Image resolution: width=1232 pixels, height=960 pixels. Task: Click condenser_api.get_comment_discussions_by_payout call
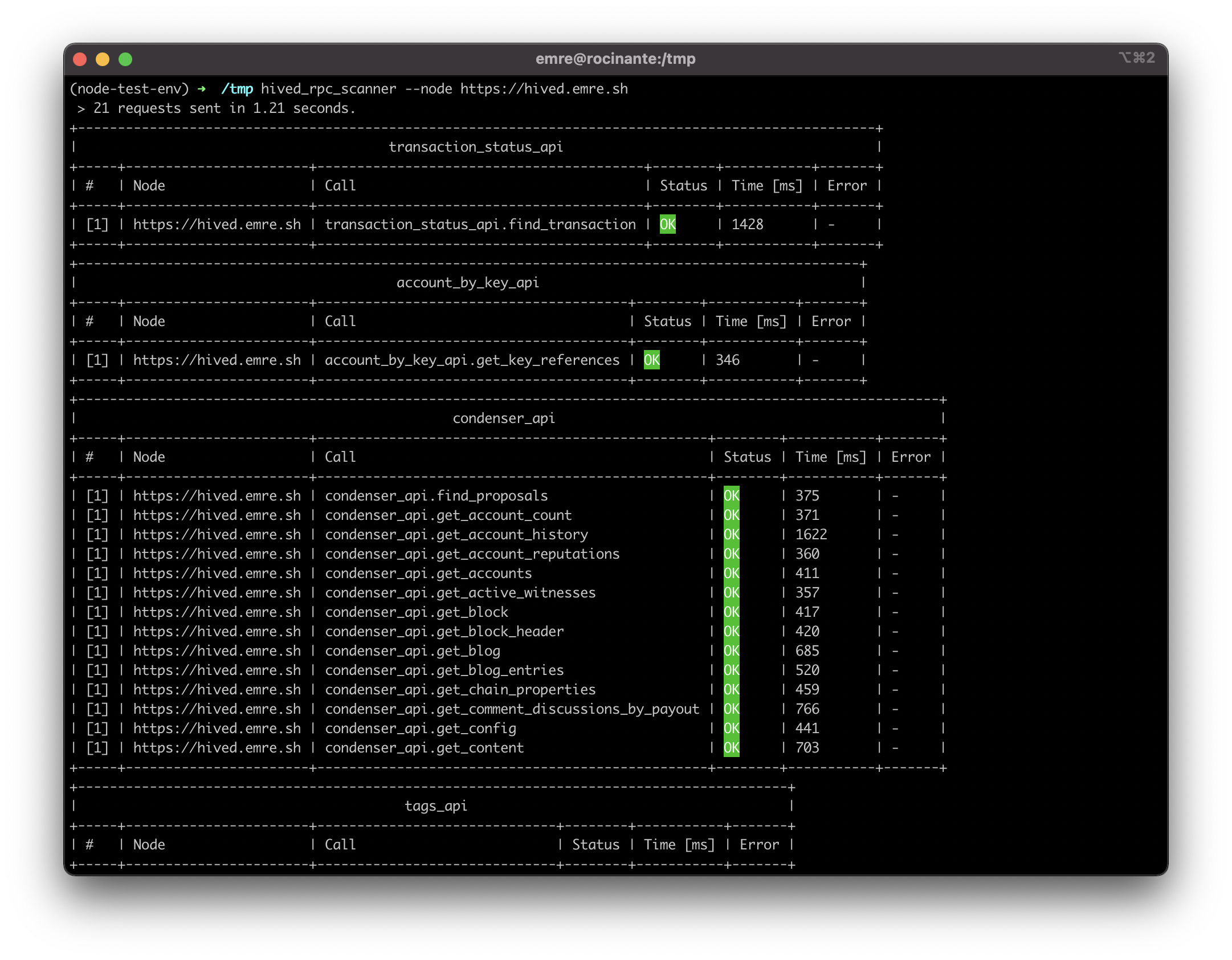click(x=512, y=709)
